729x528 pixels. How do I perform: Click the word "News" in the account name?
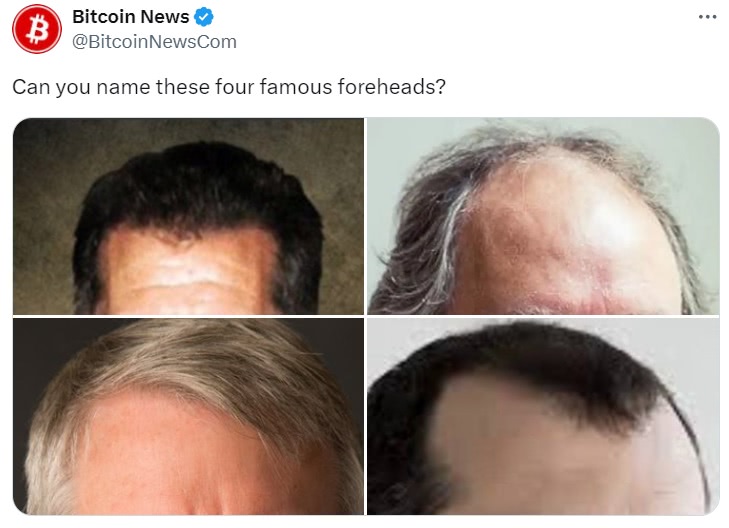165,17
